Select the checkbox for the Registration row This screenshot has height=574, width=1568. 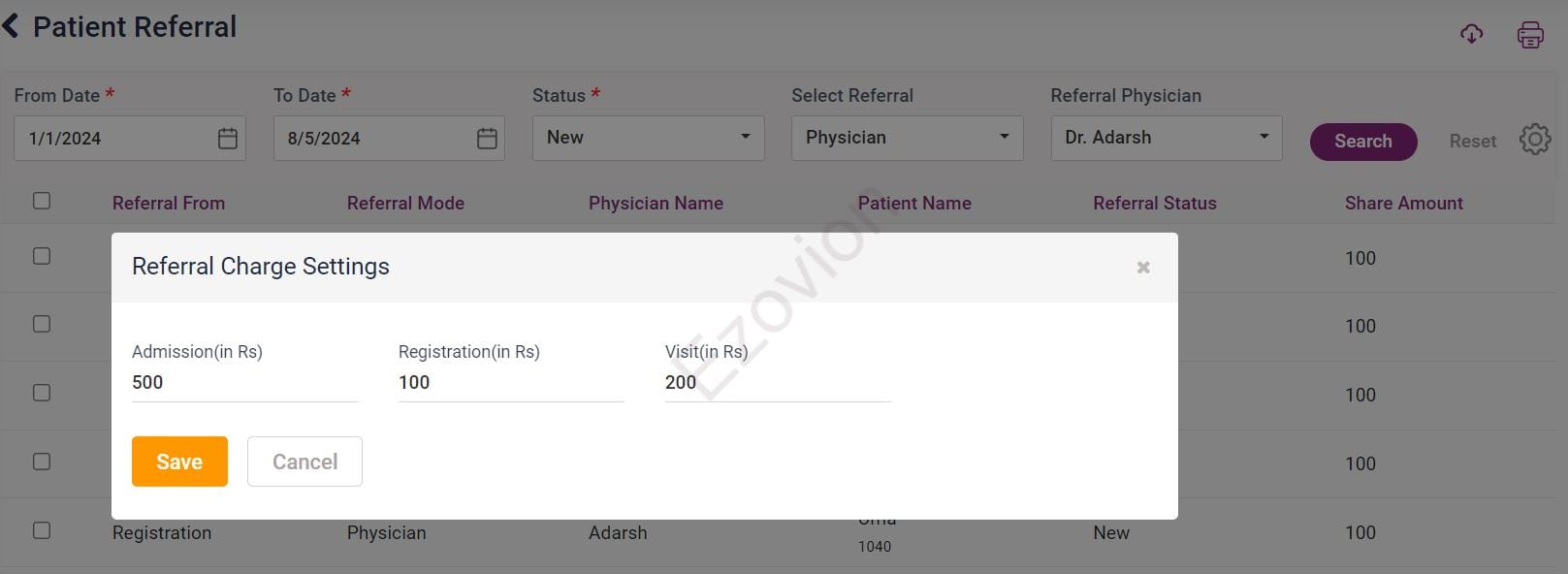click(x=42, y=530)
